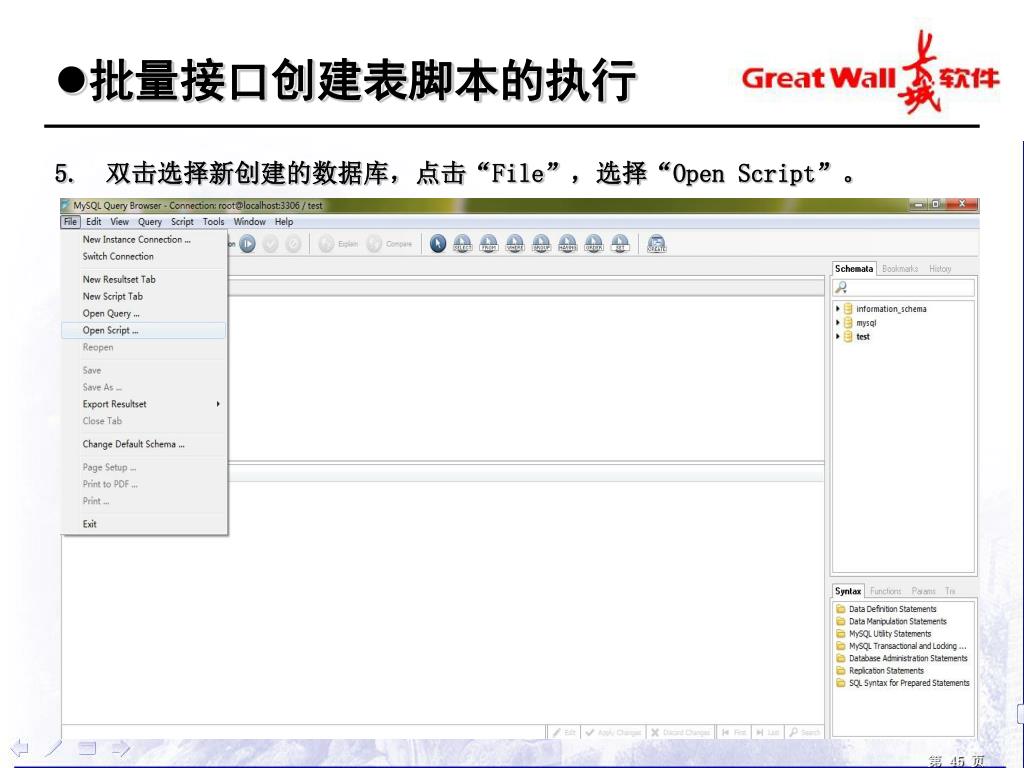Select New Resultset Tab menu entry
The image size is (1024, 768).
144,280
